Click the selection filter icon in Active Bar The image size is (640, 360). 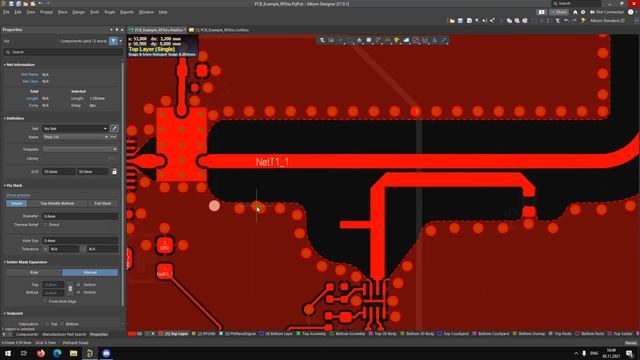tap(322, 40)
